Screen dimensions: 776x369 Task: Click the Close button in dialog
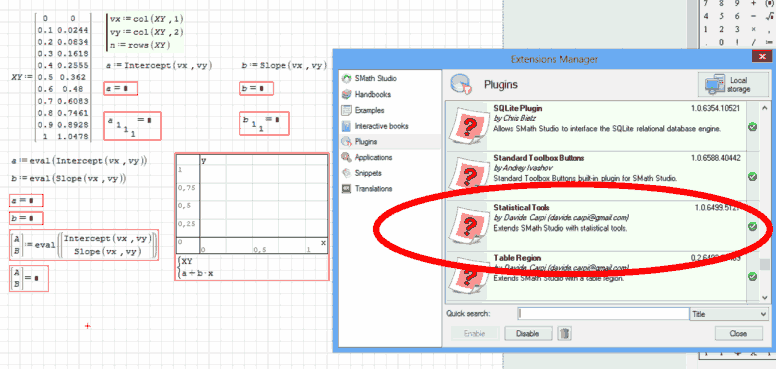pyautogui.click(x=738, y=333)
